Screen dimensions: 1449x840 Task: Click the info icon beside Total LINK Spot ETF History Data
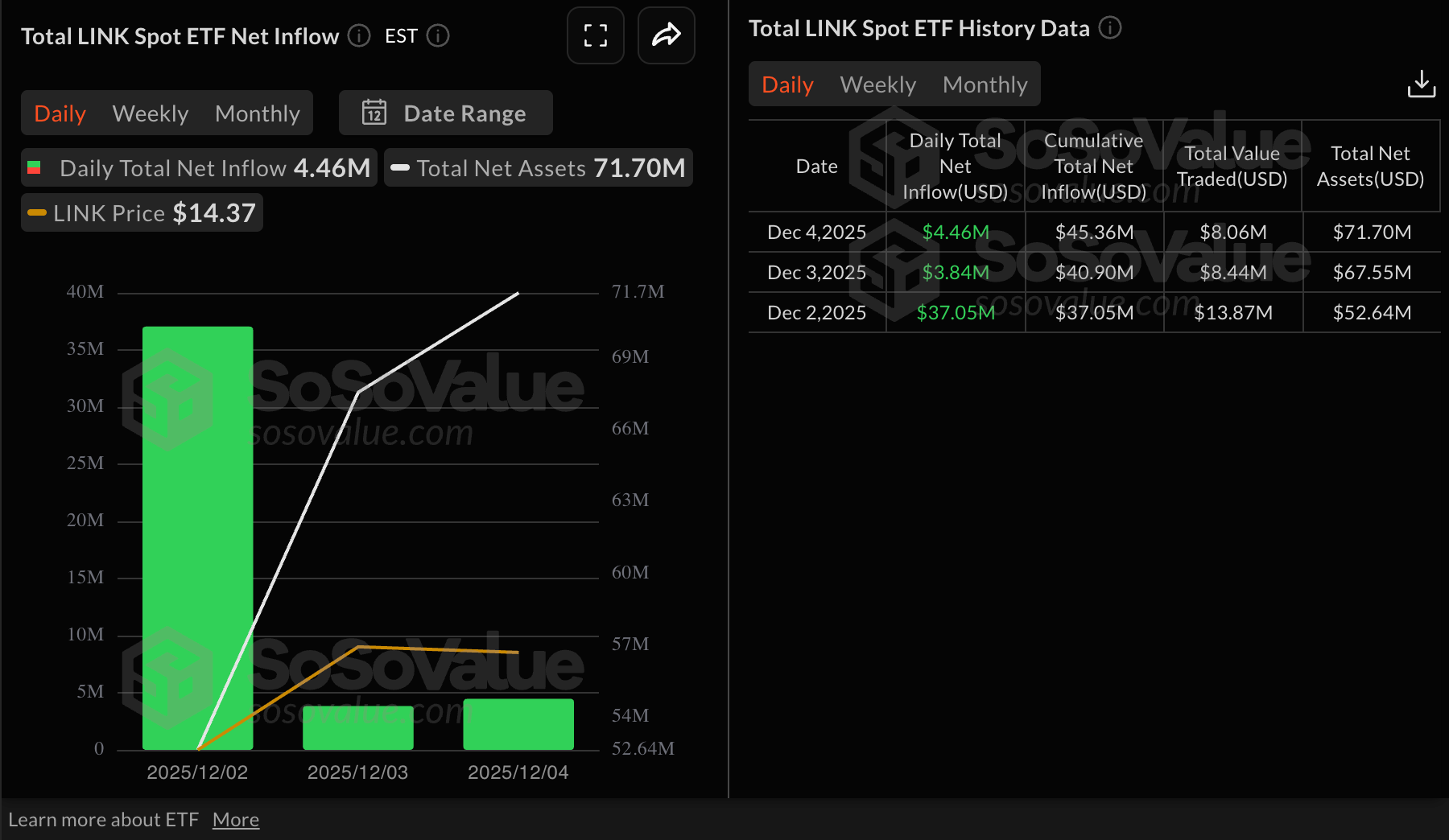pyautogui.click(x=1110, y=27)
